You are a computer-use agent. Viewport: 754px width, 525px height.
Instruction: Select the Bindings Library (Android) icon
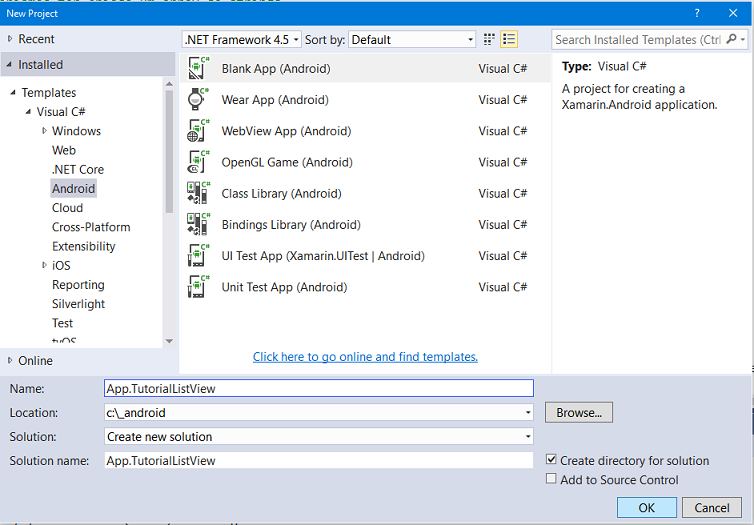click(199, 225)
